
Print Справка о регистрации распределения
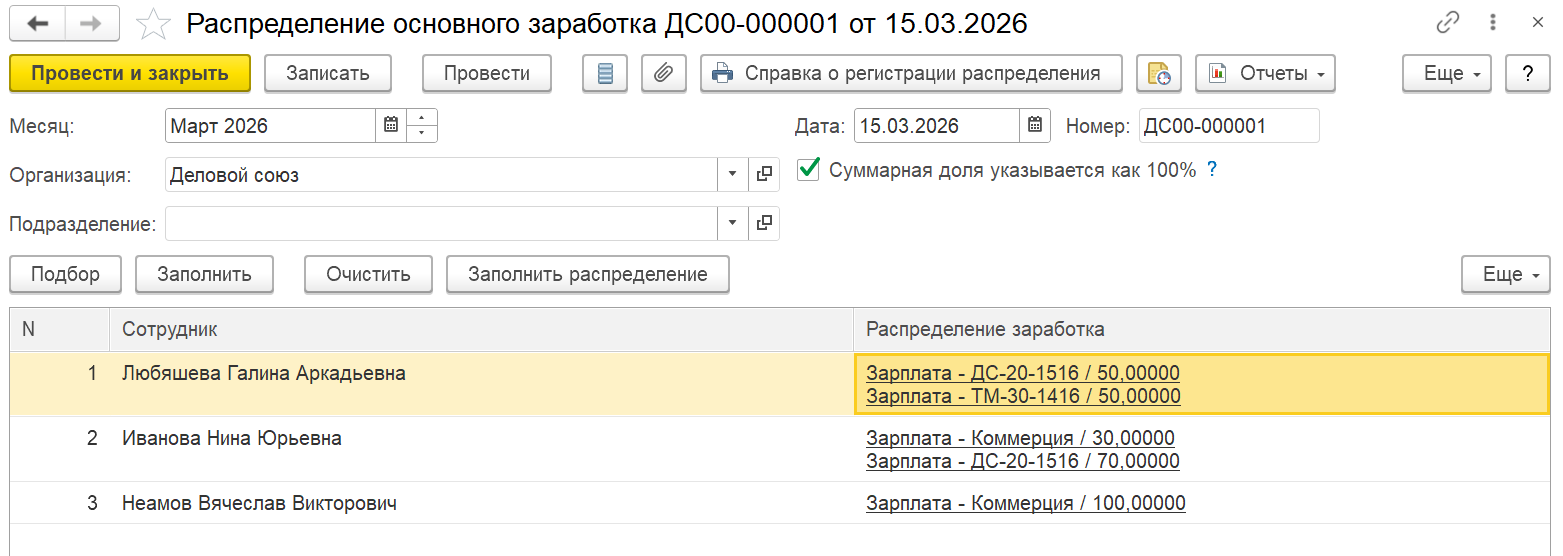click(911, 73)
